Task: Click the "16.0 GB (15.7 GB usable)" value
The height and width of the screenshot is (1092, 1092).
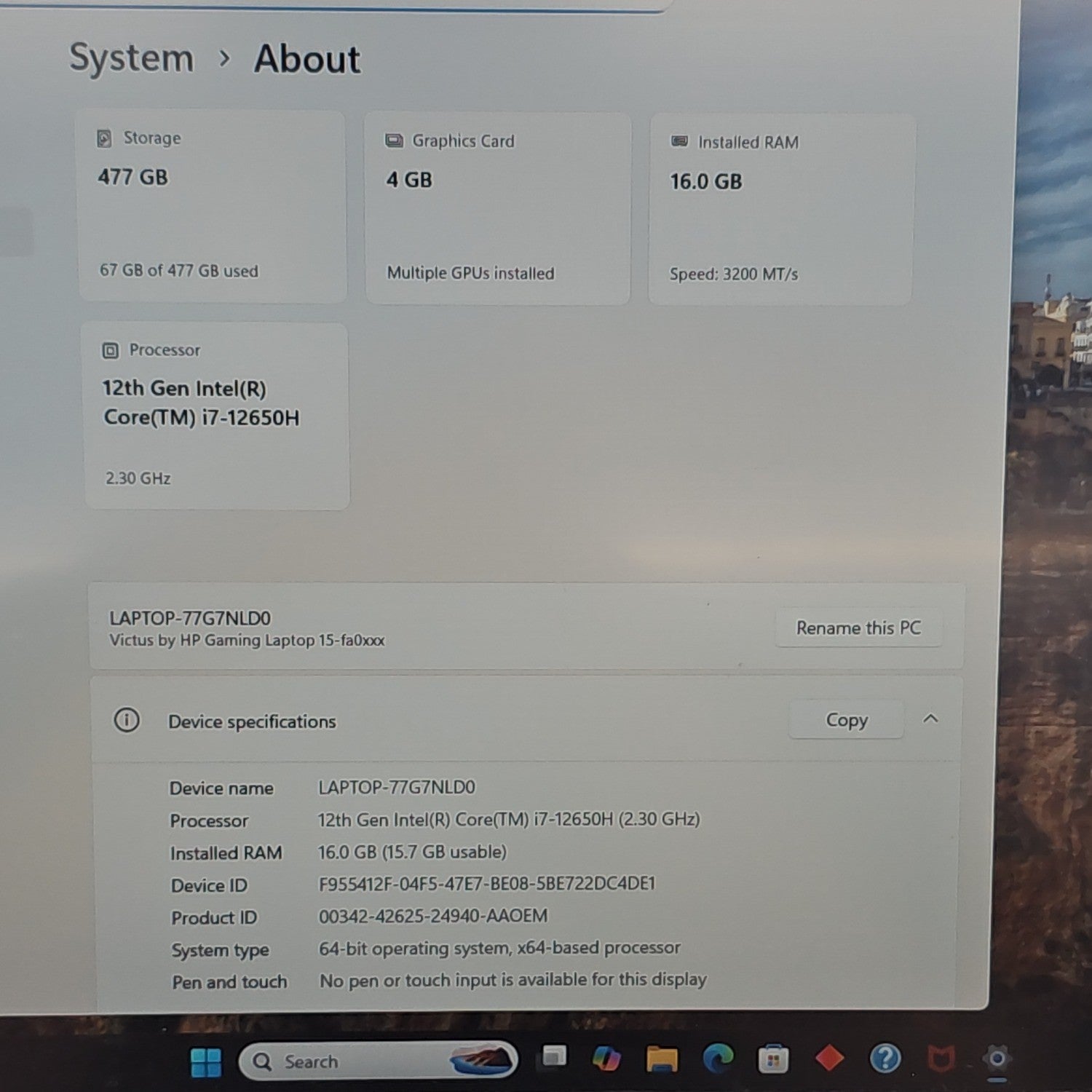Action: click(x=412, y=852)
